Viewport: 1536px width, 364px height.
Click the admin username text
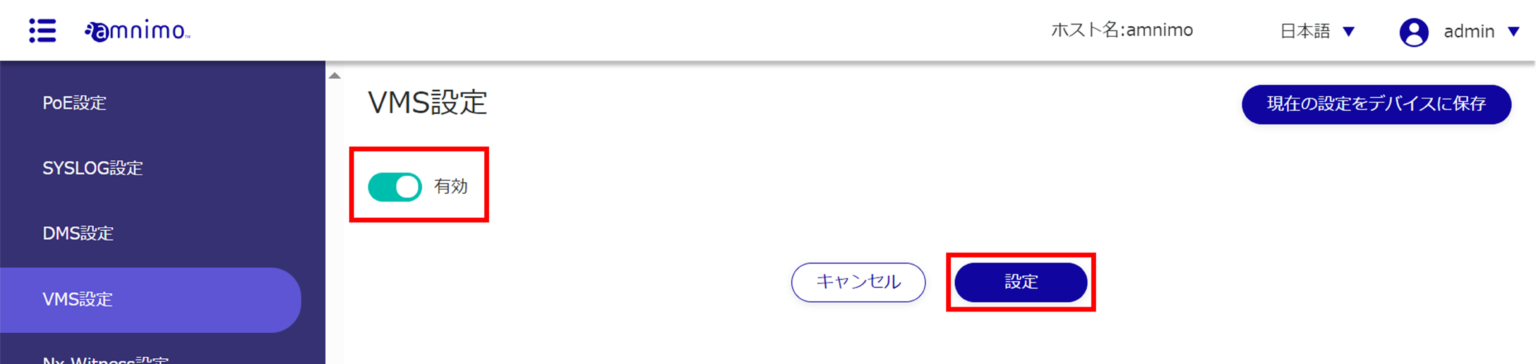(x=1469, y=32)
